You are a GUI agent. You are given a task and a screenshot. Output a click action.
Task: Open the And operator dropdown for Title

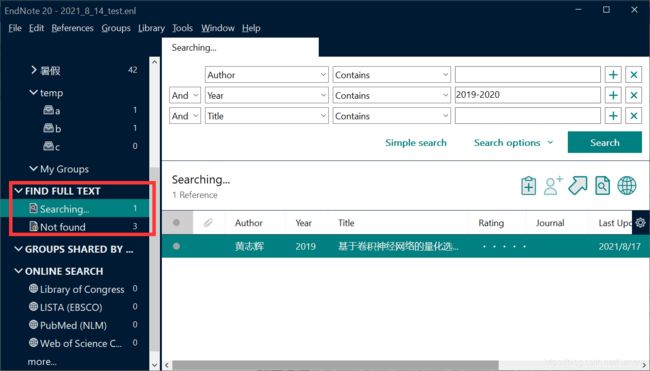pyautogui.click(x=185, y=116)
